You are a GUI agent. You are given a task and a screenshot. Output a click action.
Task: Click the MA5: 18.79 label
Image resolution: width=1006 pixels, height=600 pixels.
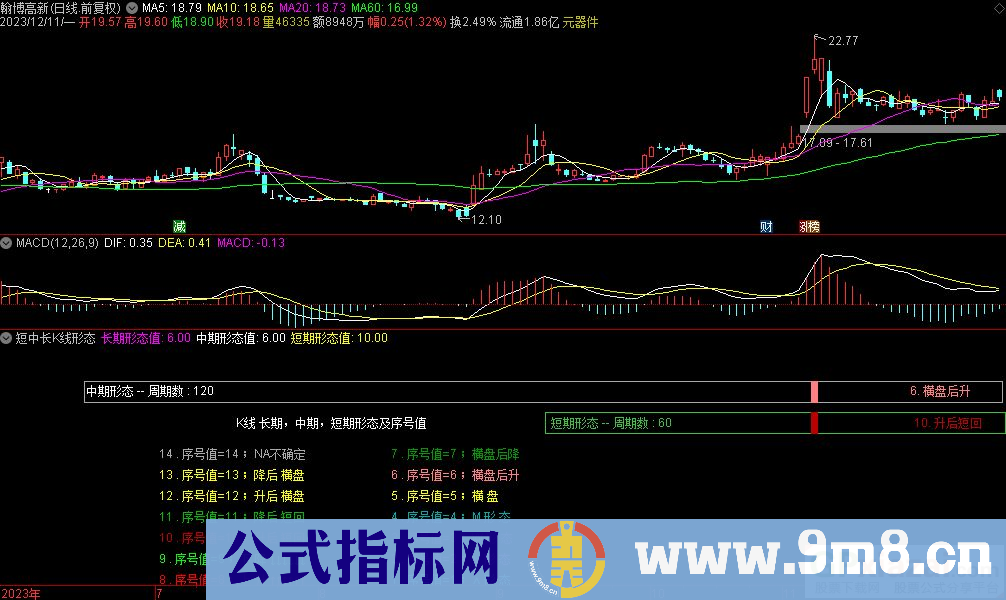[171, 8]
